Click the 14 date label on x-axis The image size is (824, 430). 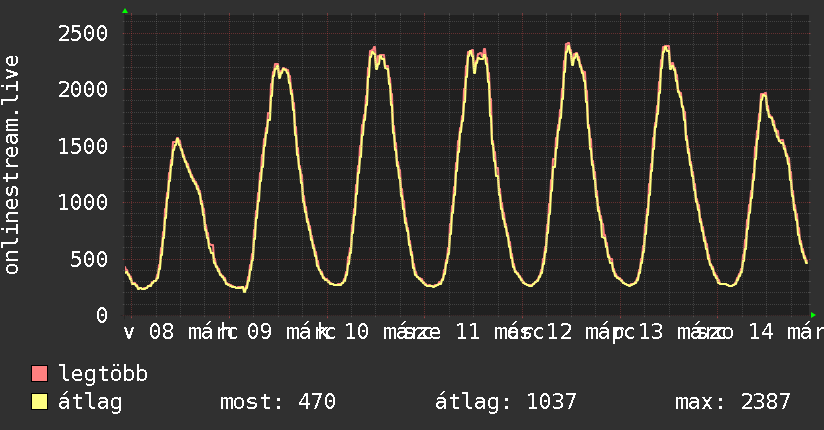click(761, 332)
